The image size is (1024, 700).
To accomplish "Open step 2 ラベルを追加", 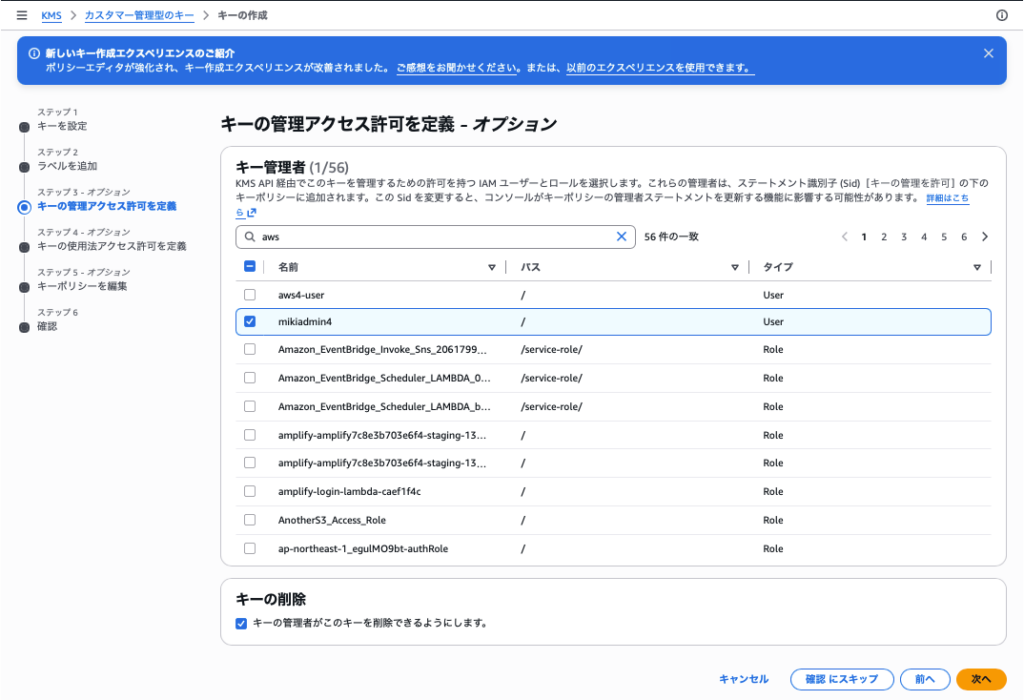I will pos(67,166).
